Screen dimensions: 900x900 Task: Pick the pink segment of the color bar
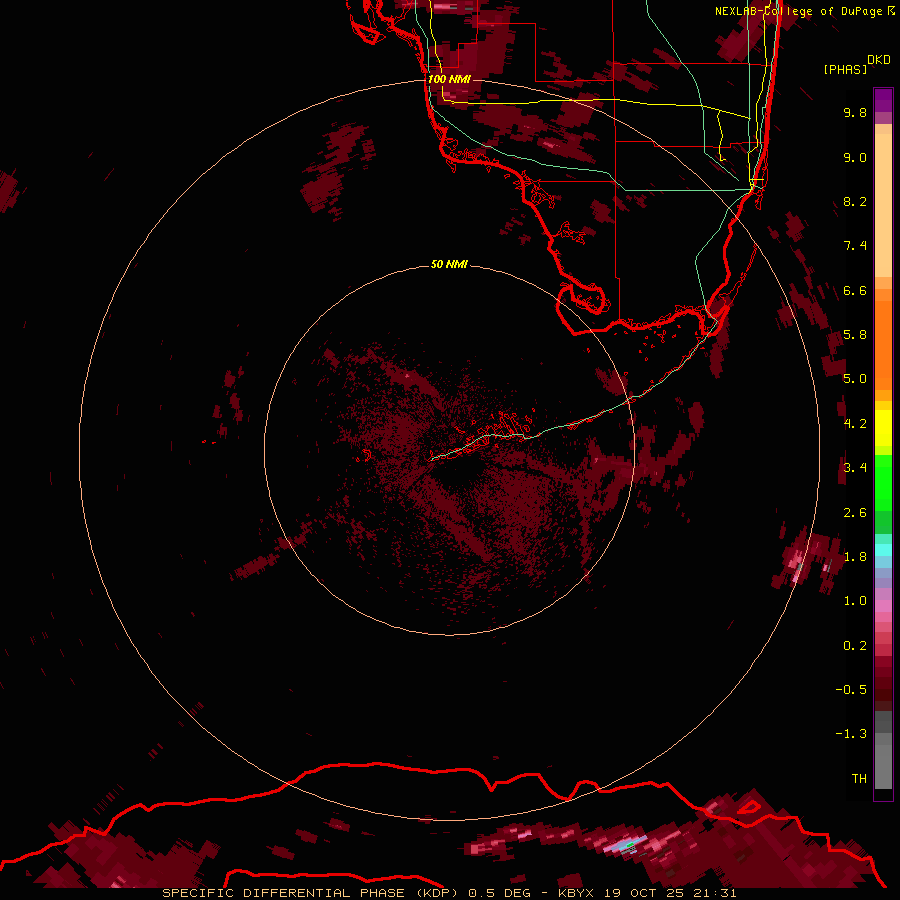tap(883, 606)
